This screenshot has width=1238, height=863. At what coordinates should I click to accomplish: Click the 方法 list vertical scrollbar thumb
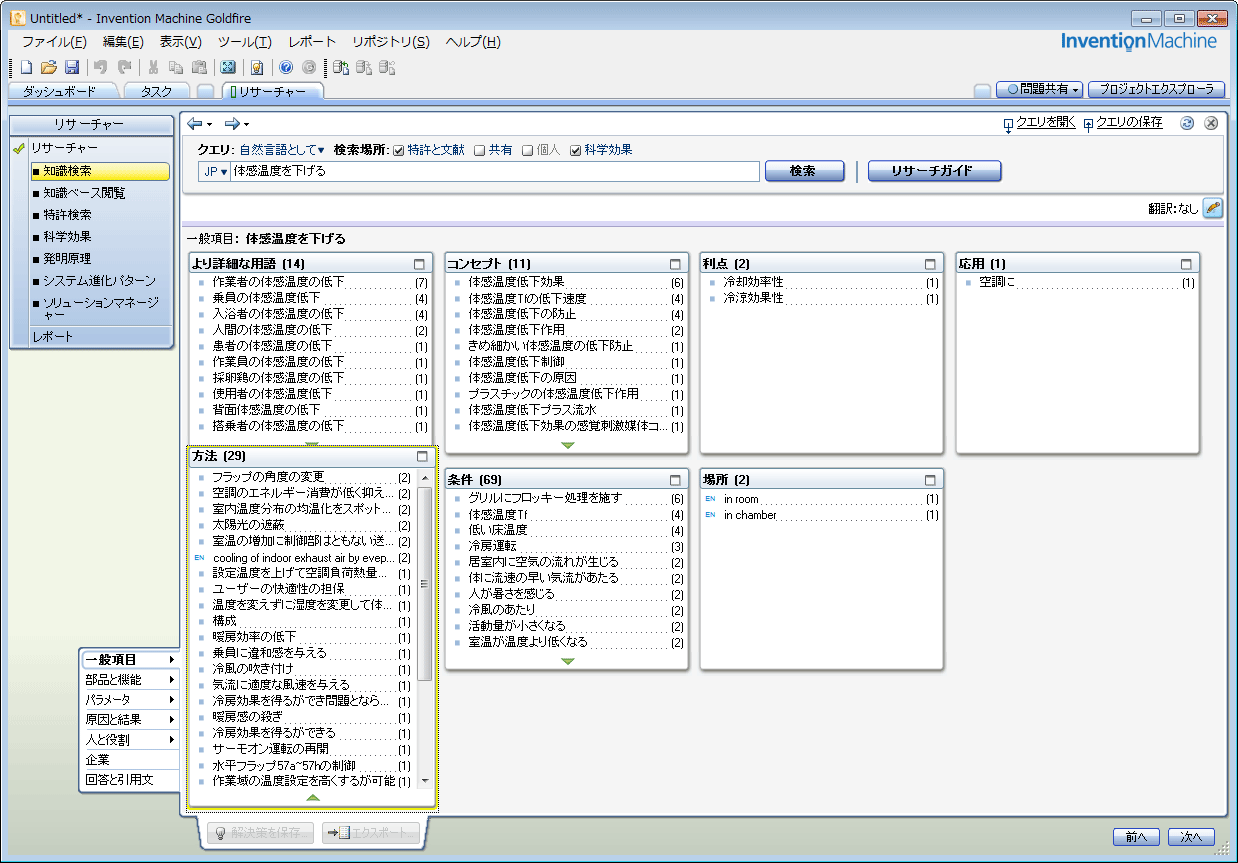(x=424, y=583)
